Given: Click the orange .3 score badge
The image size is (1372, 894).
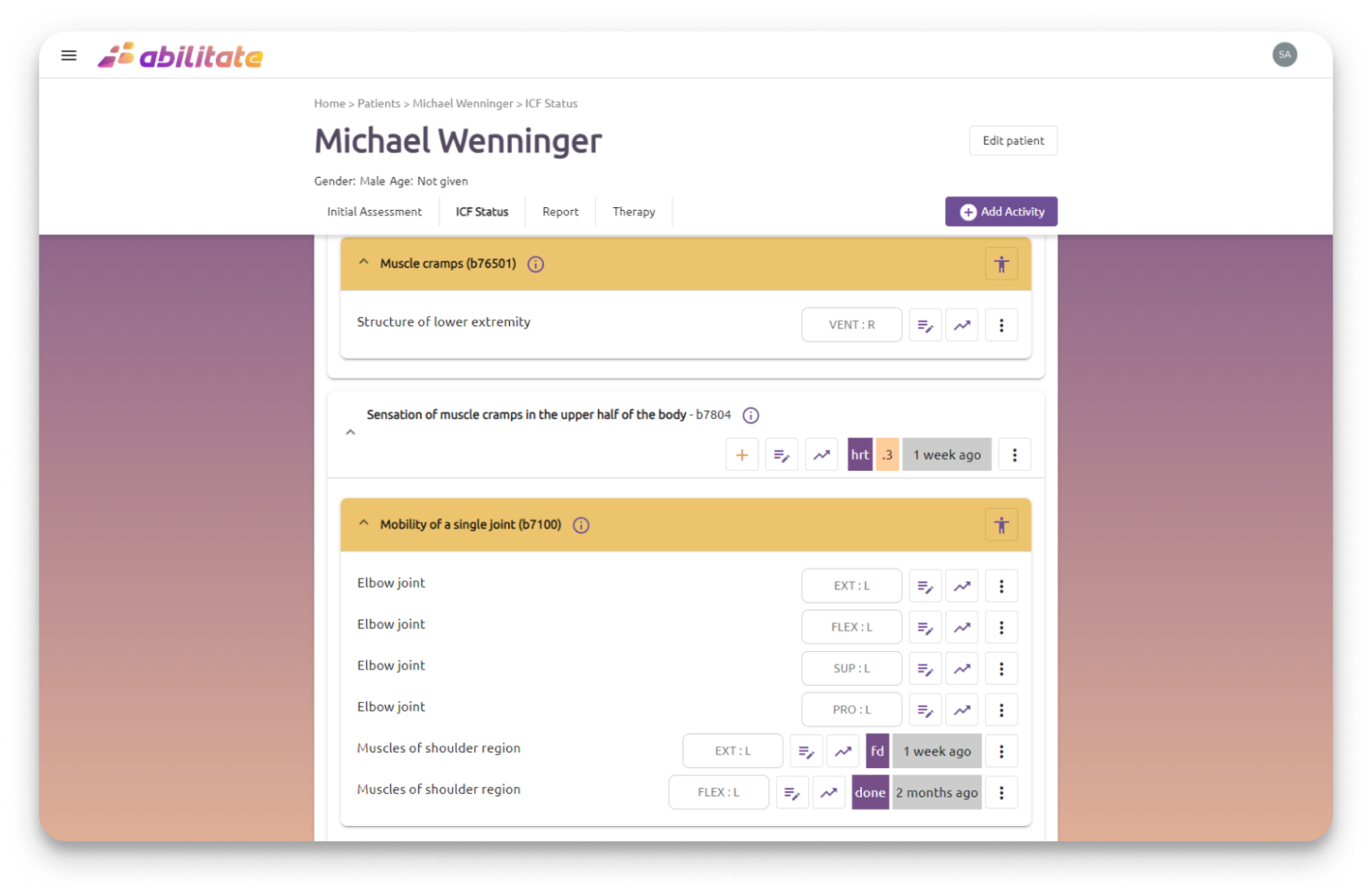Looking at the screenshot, I should click(x=887, y=455).
